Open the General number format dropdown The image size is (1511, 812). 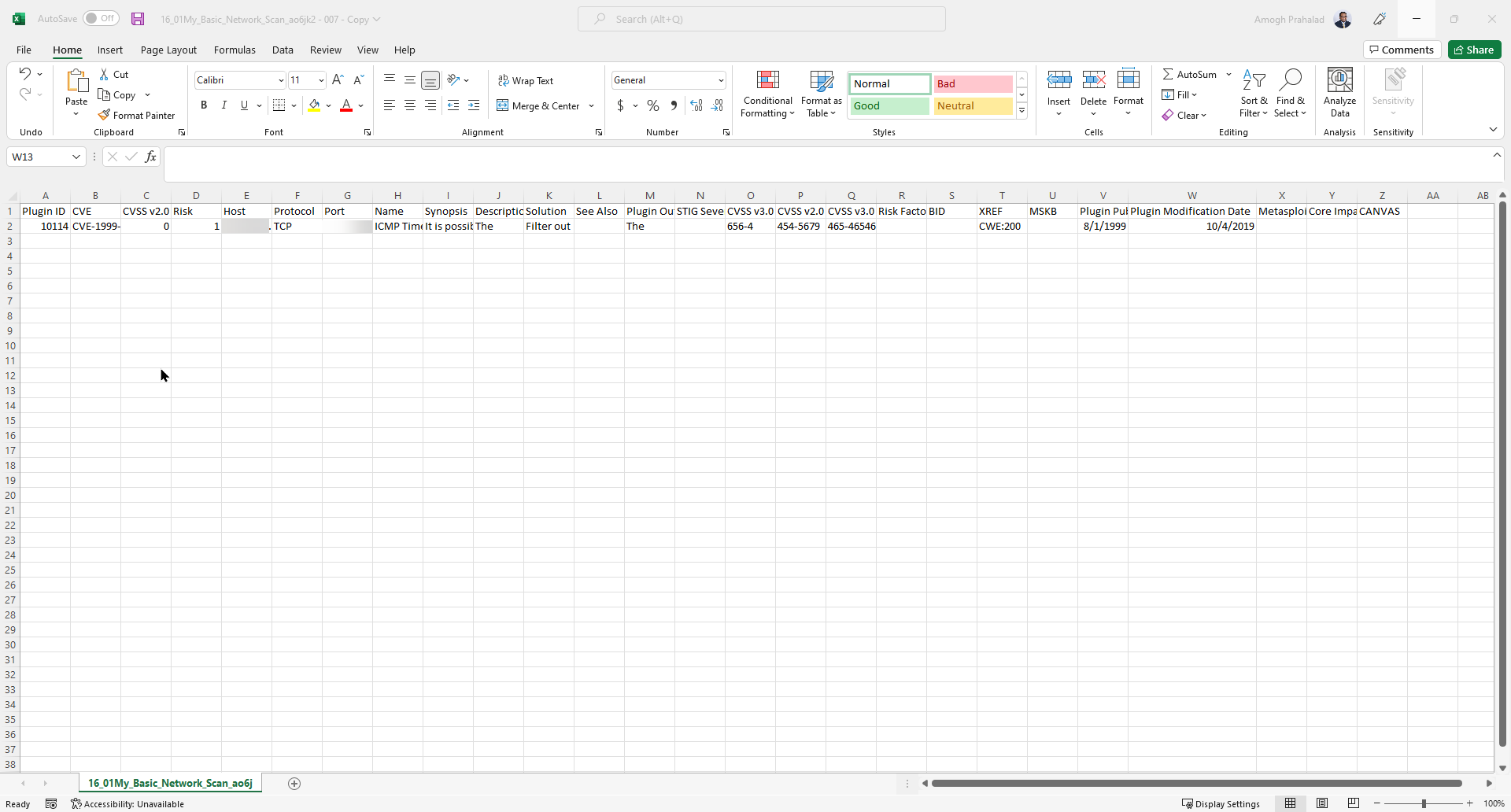click(x=720, y=80)
